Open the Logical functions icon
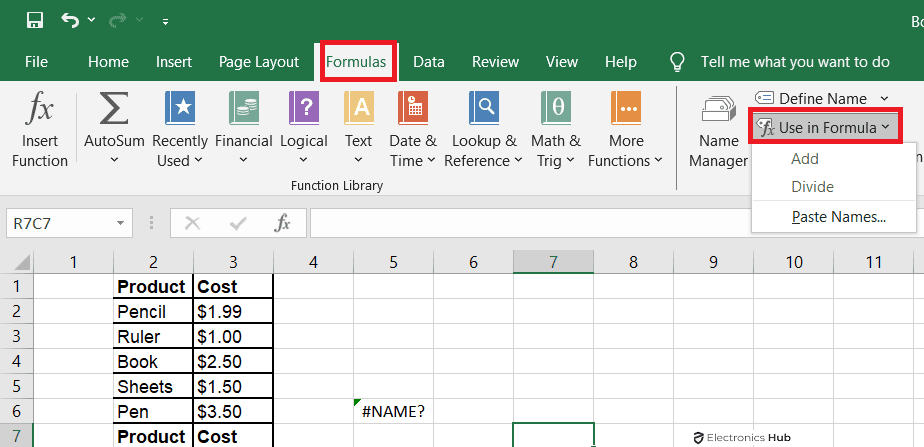The width and height of the screenshot is (924, 447). click(x=304, y=108)
